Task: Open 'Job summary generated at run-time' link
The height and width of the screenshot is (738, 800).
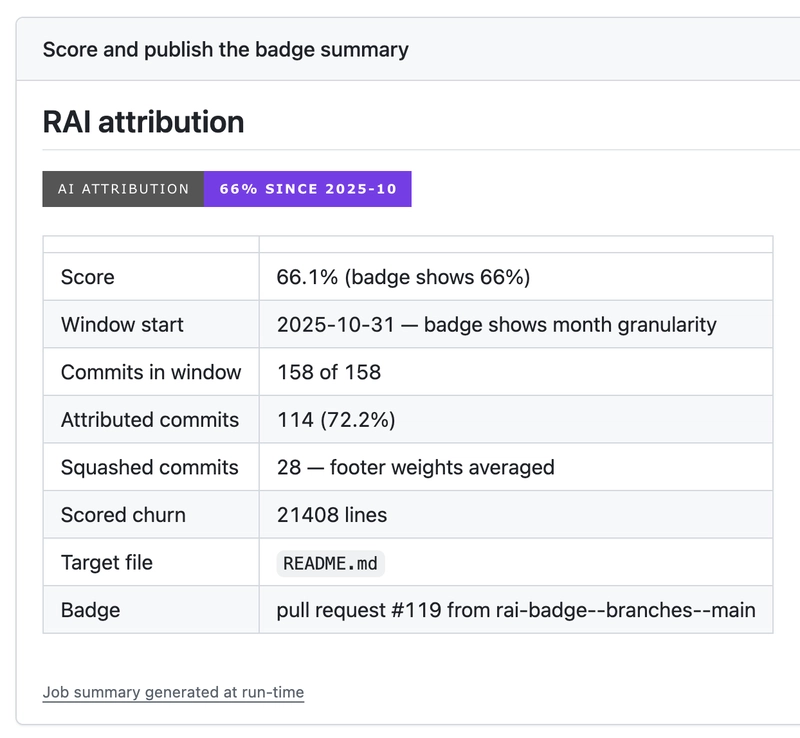Action: 173,692
